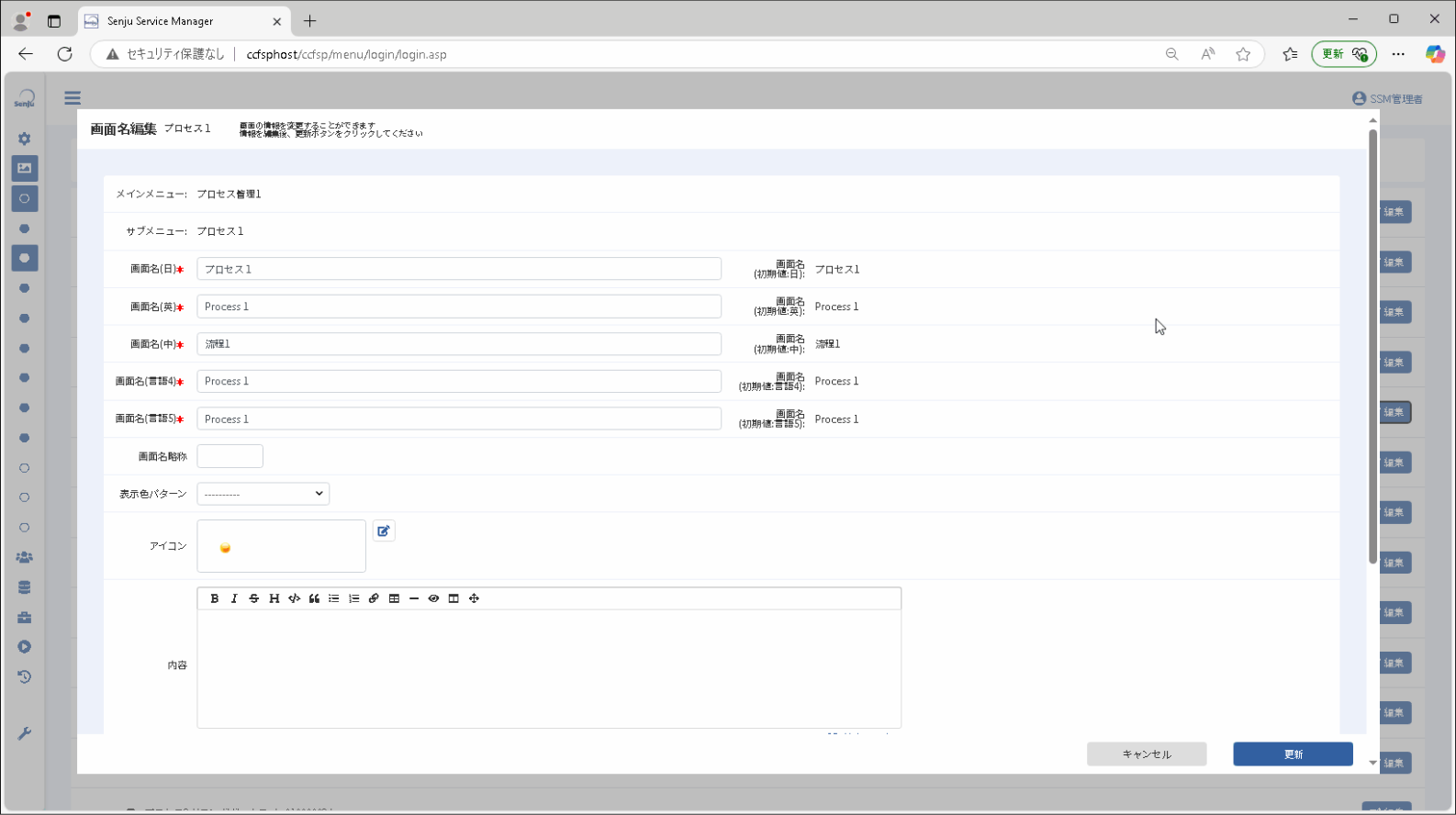Toggle fullscreen editor mode
The height and width of the screenshot is (815, 1456).
[x=474, y=598]
